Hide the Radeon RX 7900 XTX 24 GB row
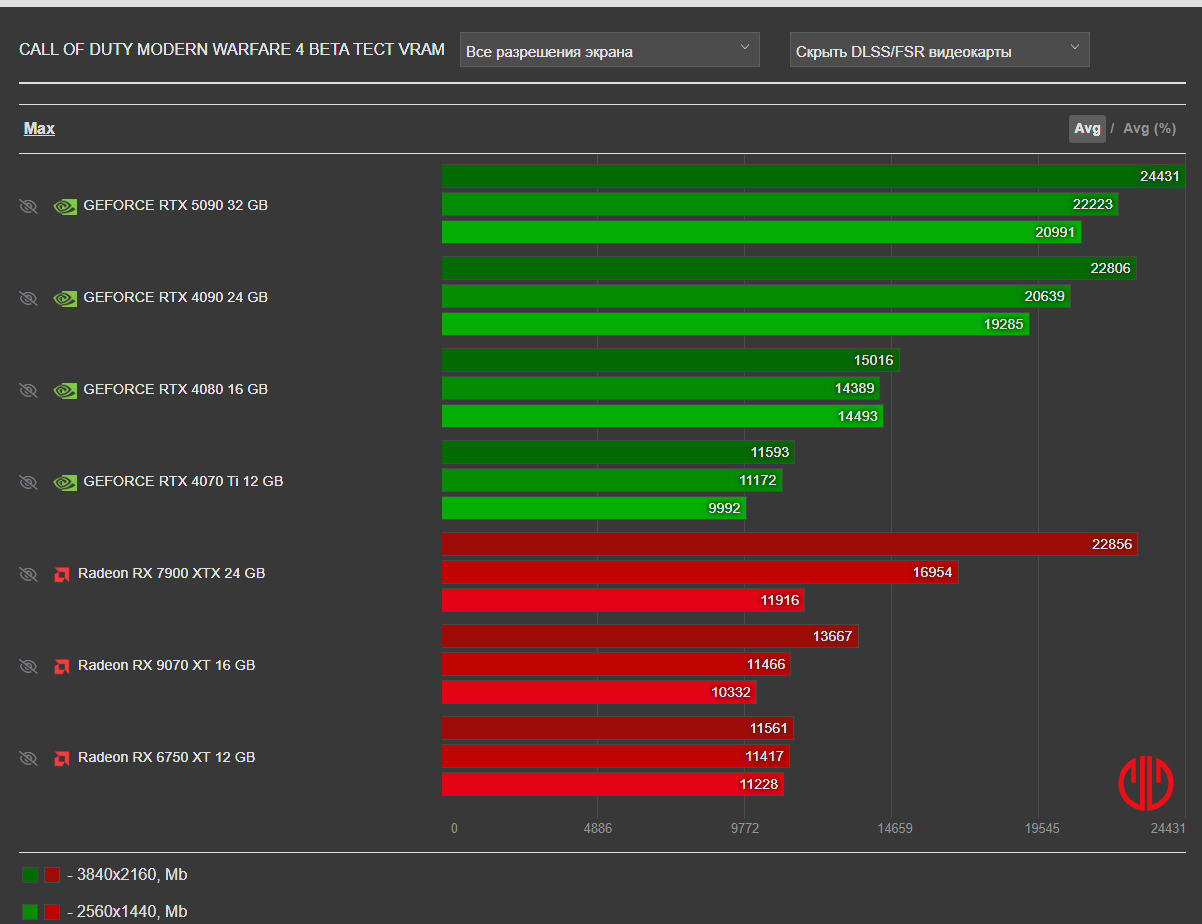Screen dimensions: 1202x924 28,574
